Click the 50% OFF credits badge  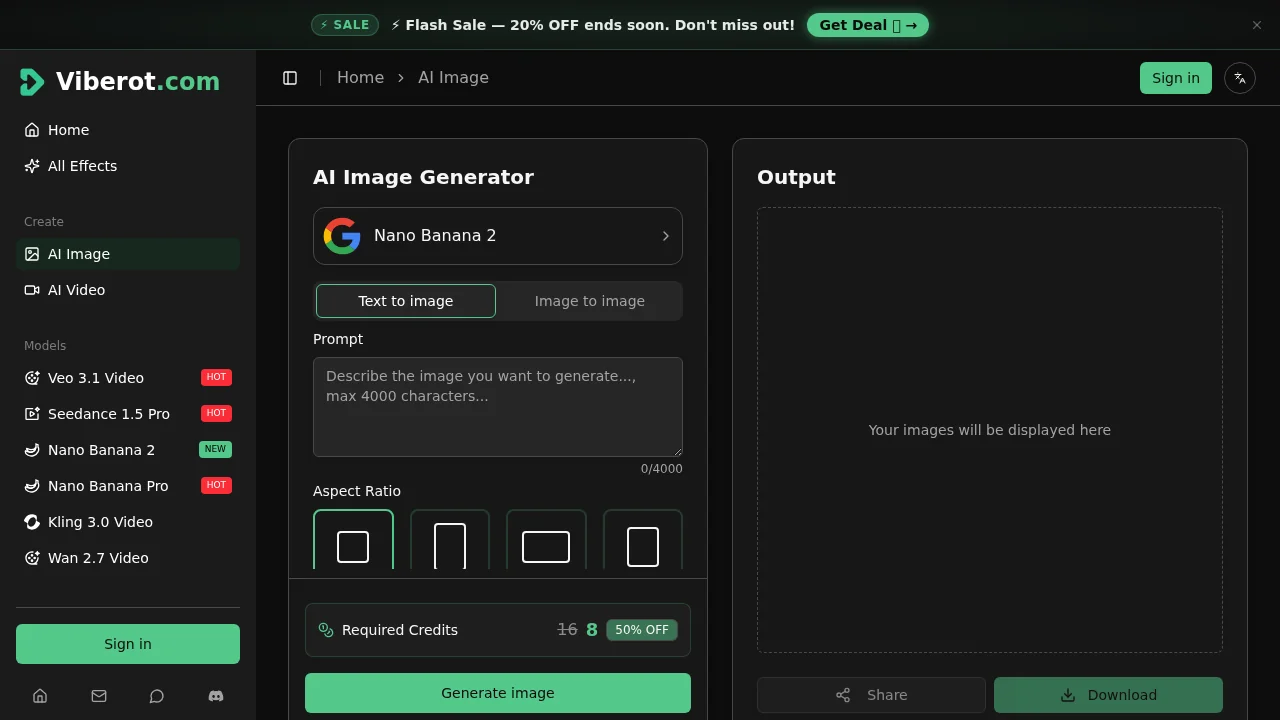[641, 630]
